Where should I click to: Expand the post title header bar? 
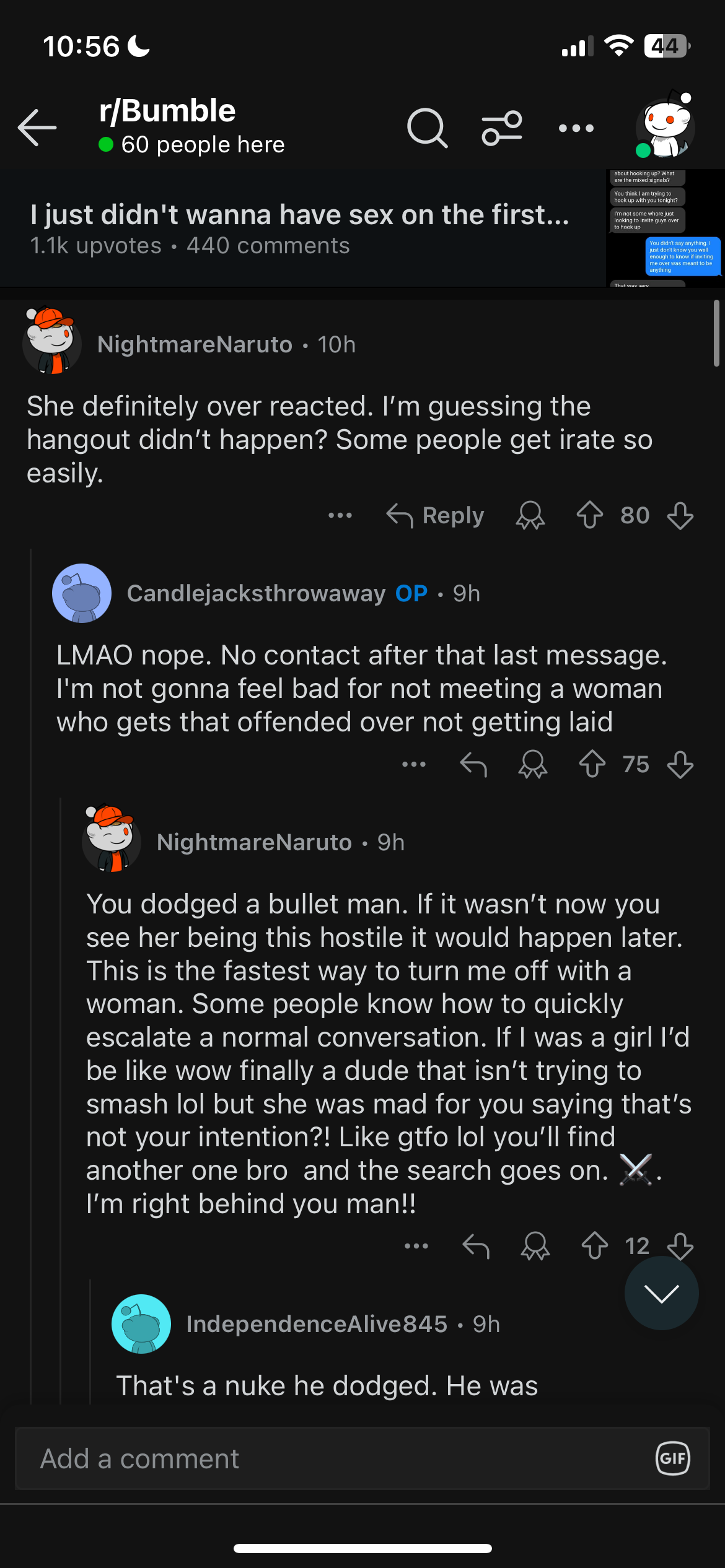[x=301, y=228]
